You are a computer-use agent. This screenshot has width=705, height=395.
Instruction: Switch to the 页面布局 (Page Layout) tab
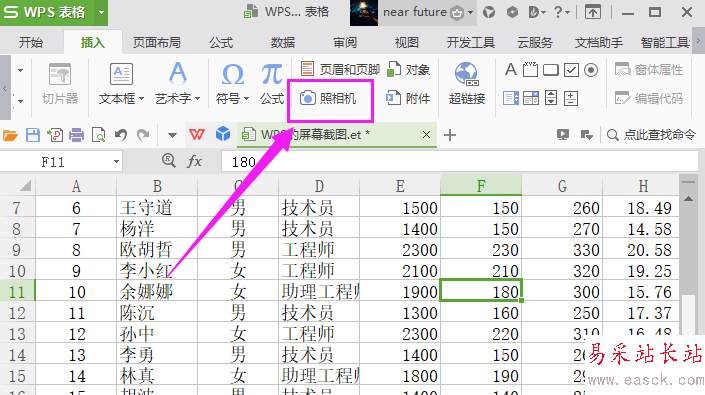coord(156,42)
